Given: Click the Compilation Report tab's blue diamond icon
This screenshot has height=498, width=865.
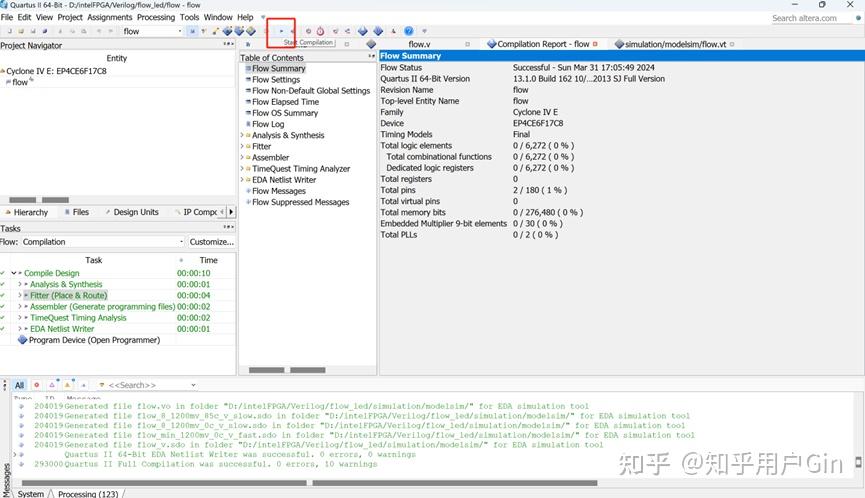Looking at the screenshot, I should [x=492, y=44].
